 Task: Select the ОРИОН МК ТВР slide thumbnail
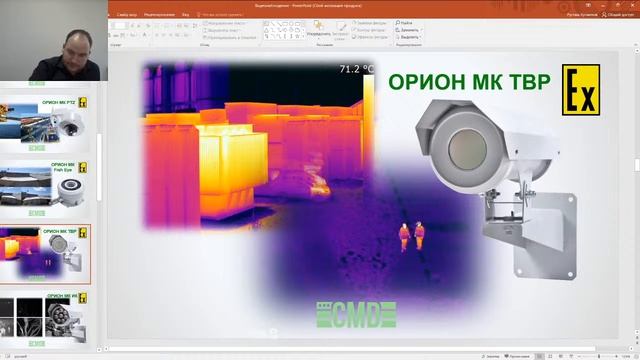[x=45, y=254]
